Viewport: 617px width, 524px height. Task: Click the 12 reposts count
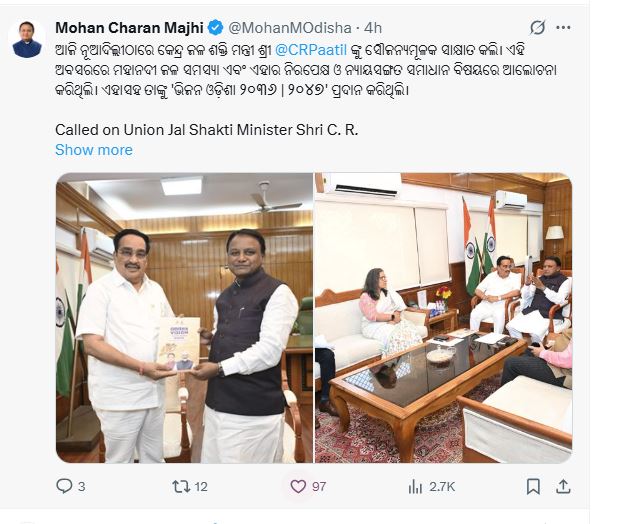(x=201, y=487)
